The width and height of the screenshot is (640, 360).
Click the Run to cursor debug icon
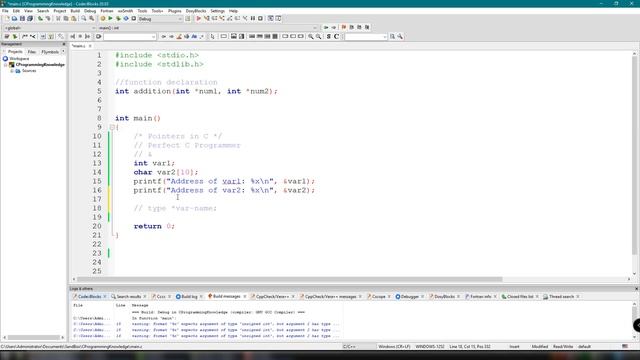[x=207, y=19]
